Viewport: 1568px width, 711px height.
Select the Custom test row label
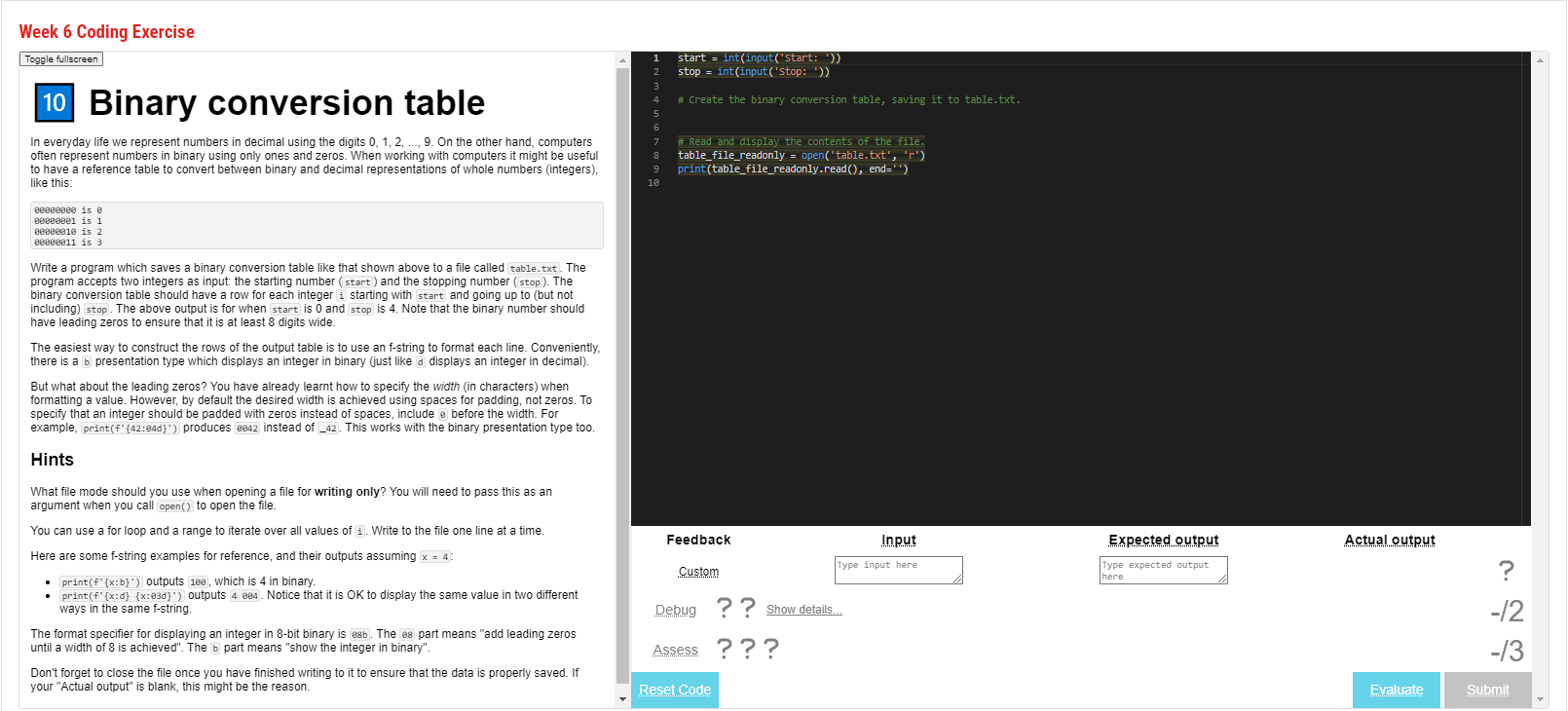698,572
